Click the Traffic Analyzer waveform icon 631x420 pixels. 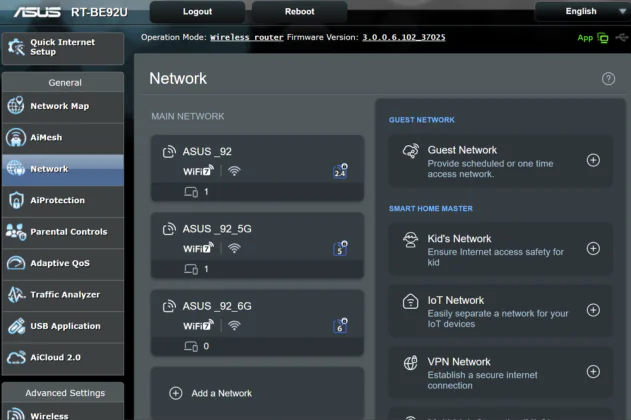(16, 294)
